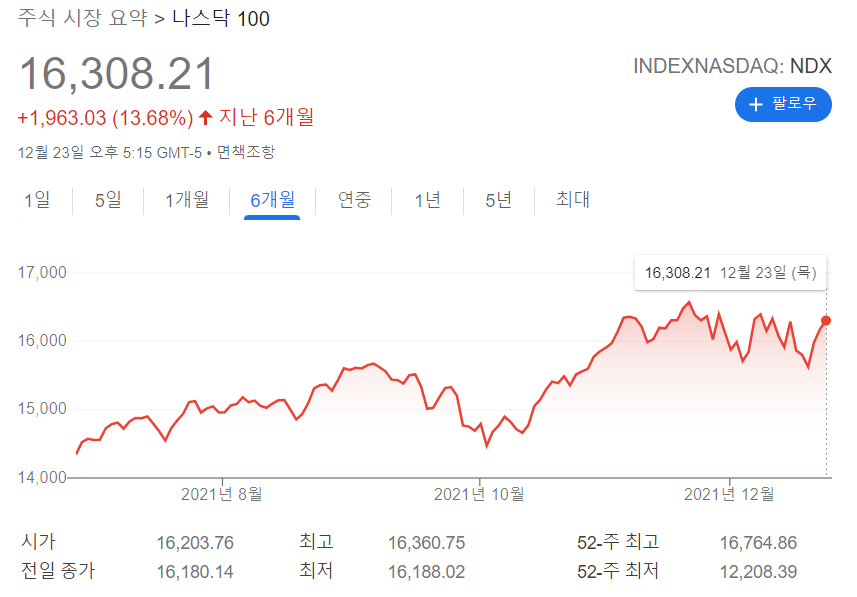This screenshot has width=857, height=597.
Task: Click the 최저 value 16,188.02
Action: click(x=426, y=571)
